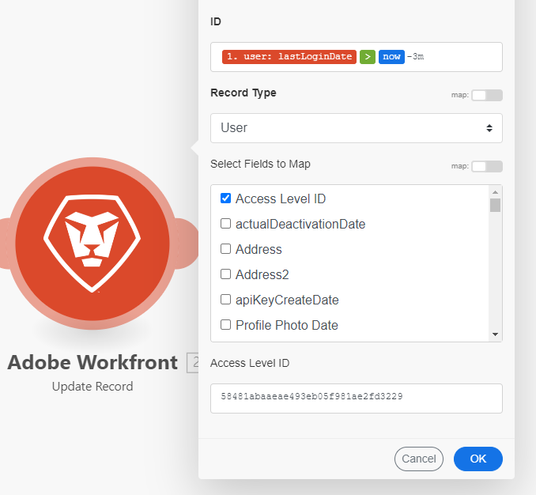
Task: Click the red lastLoginDate token
Action: pos(289,57)
